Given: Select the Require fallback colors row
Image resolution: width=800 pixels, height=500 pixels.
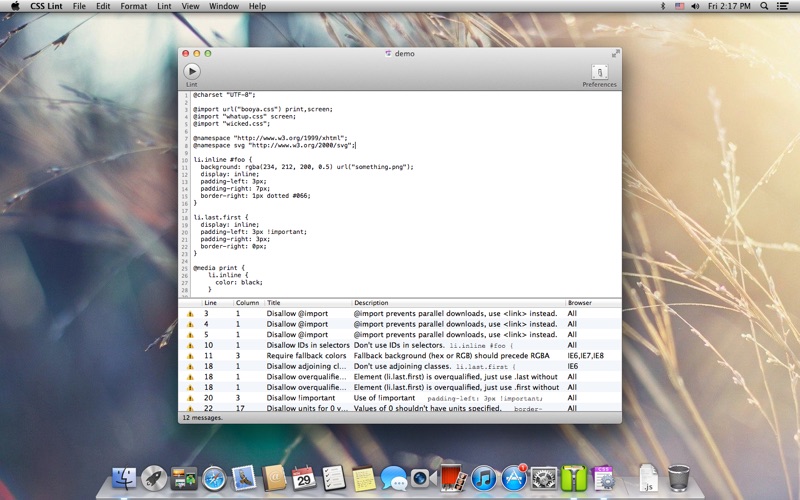Looking at the screenshot, I should pyautogui.click(x=307, y=356).
